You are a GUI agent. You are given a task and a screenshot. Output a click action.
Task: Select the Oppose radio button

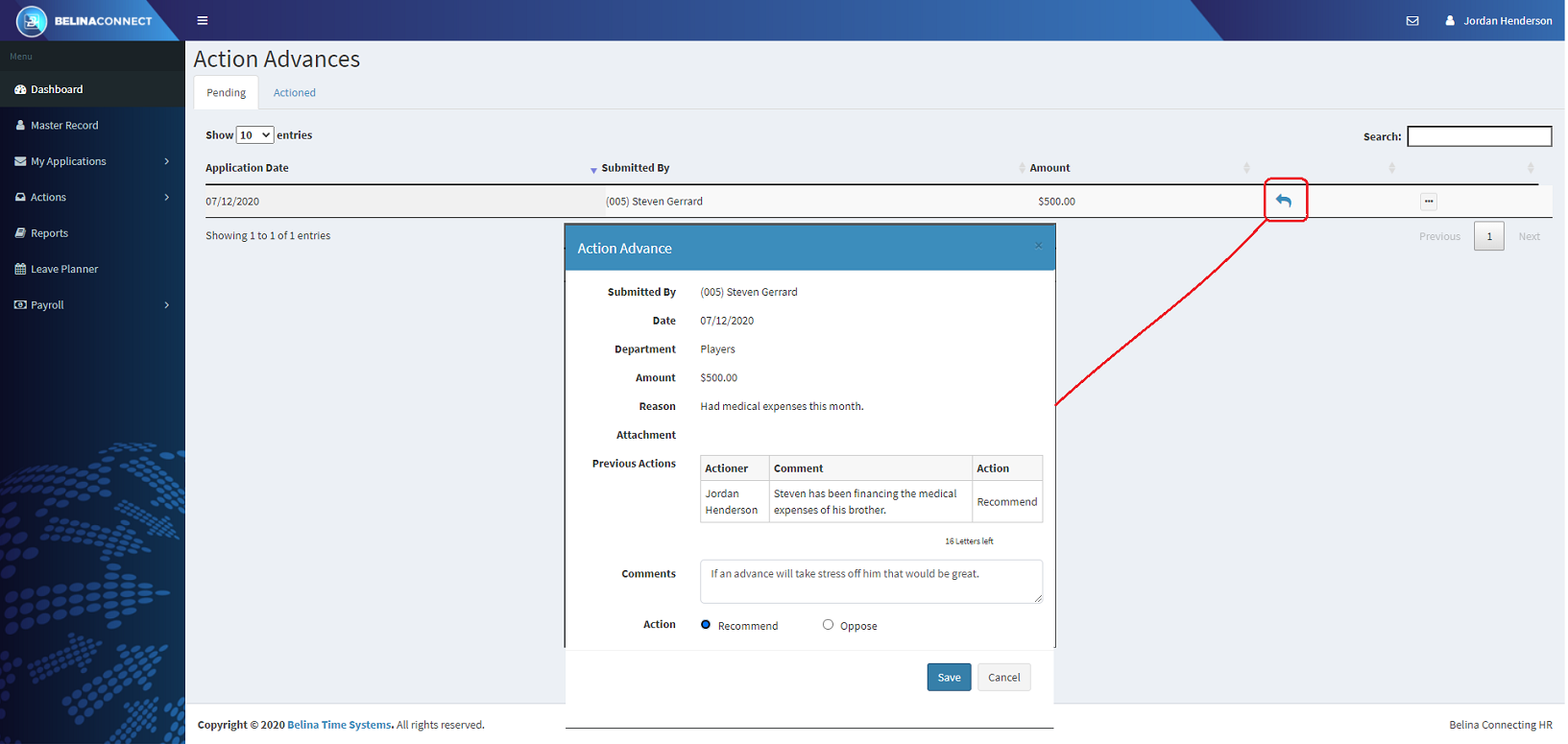tap(828, 624)
